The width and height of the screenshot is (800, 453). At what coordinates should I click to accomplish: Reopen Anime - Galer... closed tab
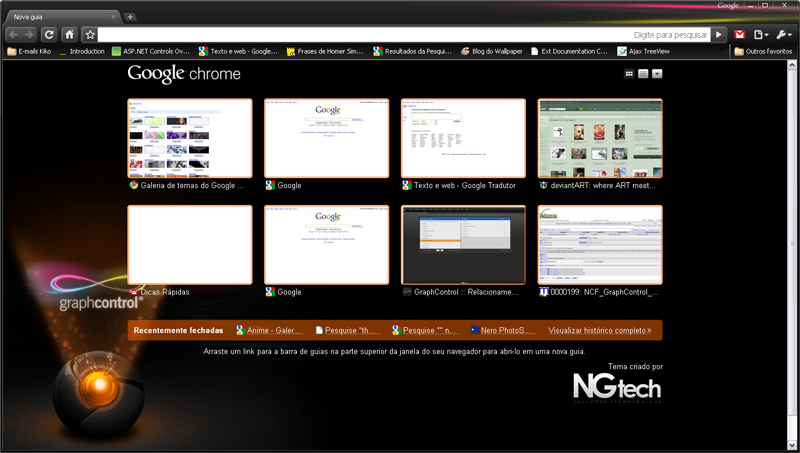pos(269,330)
